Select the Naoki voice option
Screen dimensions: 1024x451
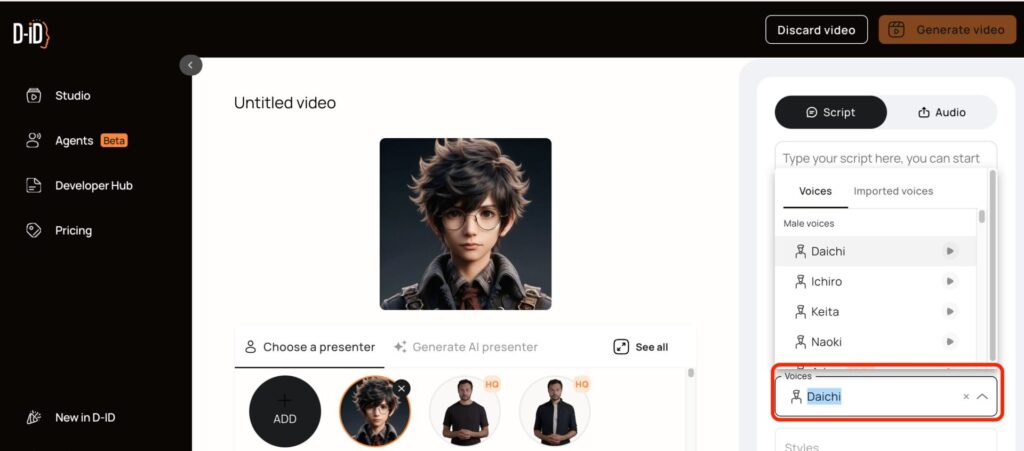click(x=875, y=341)
